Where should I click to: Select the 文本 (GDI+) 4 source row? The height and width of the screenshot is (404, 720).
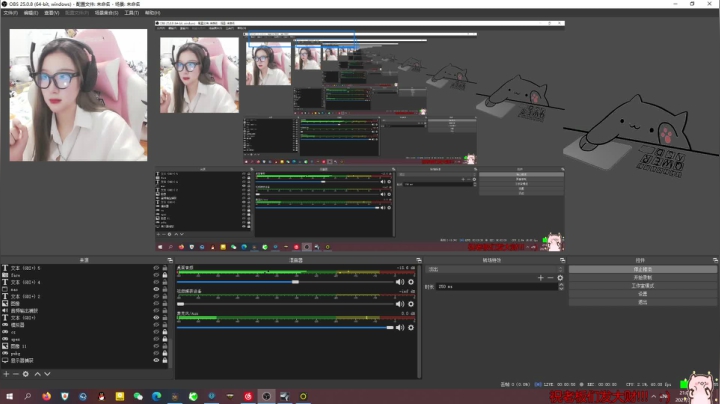(85, 282)
